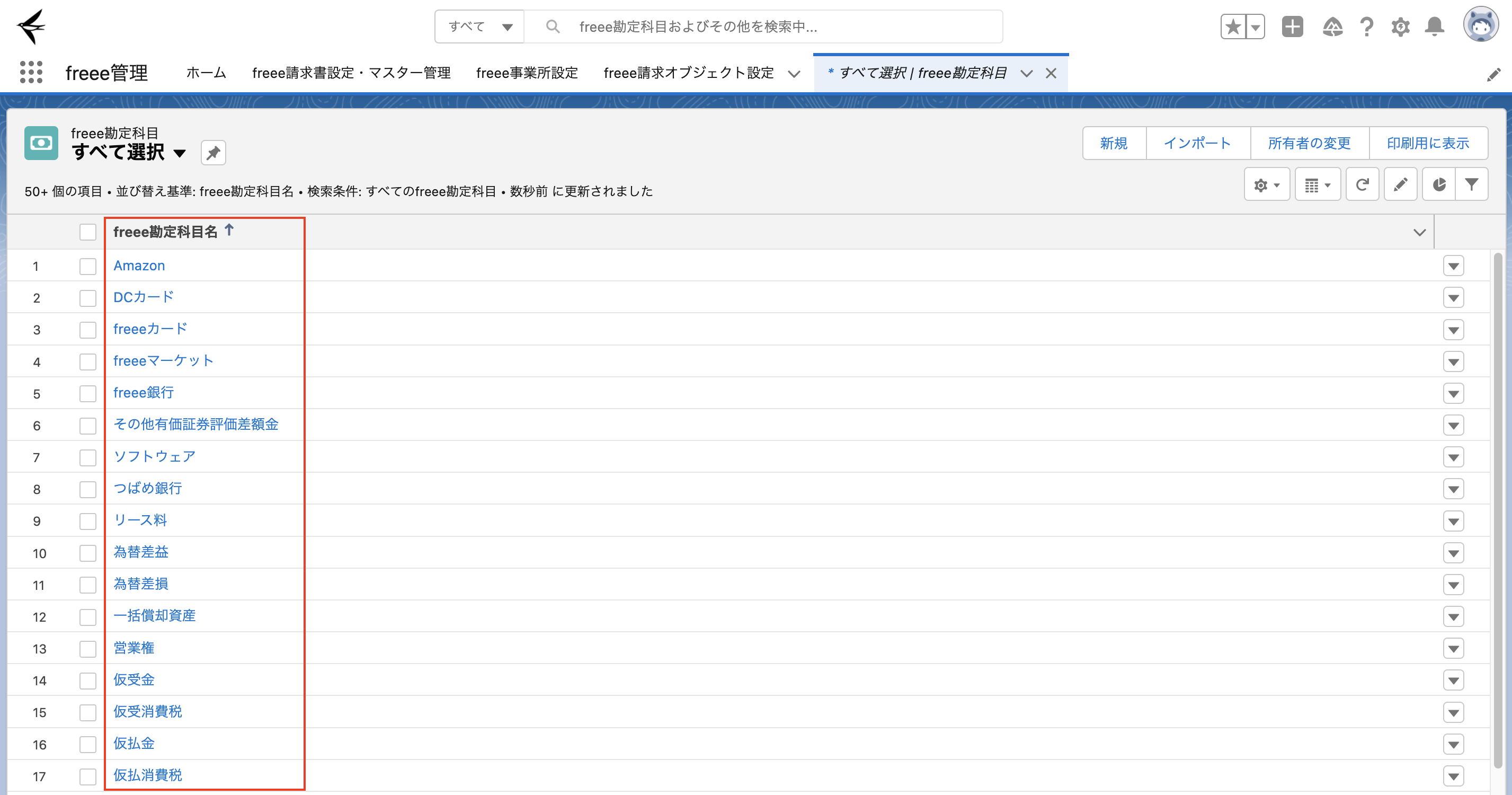Click the swallow logo icon
The image size is (1512, 795).
click(31, 26)
